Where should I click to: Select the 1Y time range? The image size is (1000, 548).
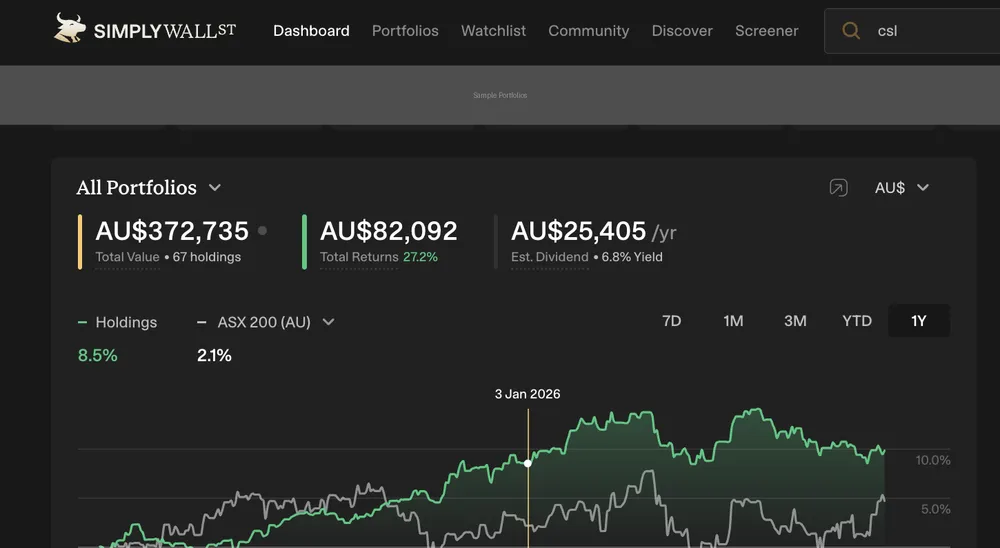[x=918, y=321]
